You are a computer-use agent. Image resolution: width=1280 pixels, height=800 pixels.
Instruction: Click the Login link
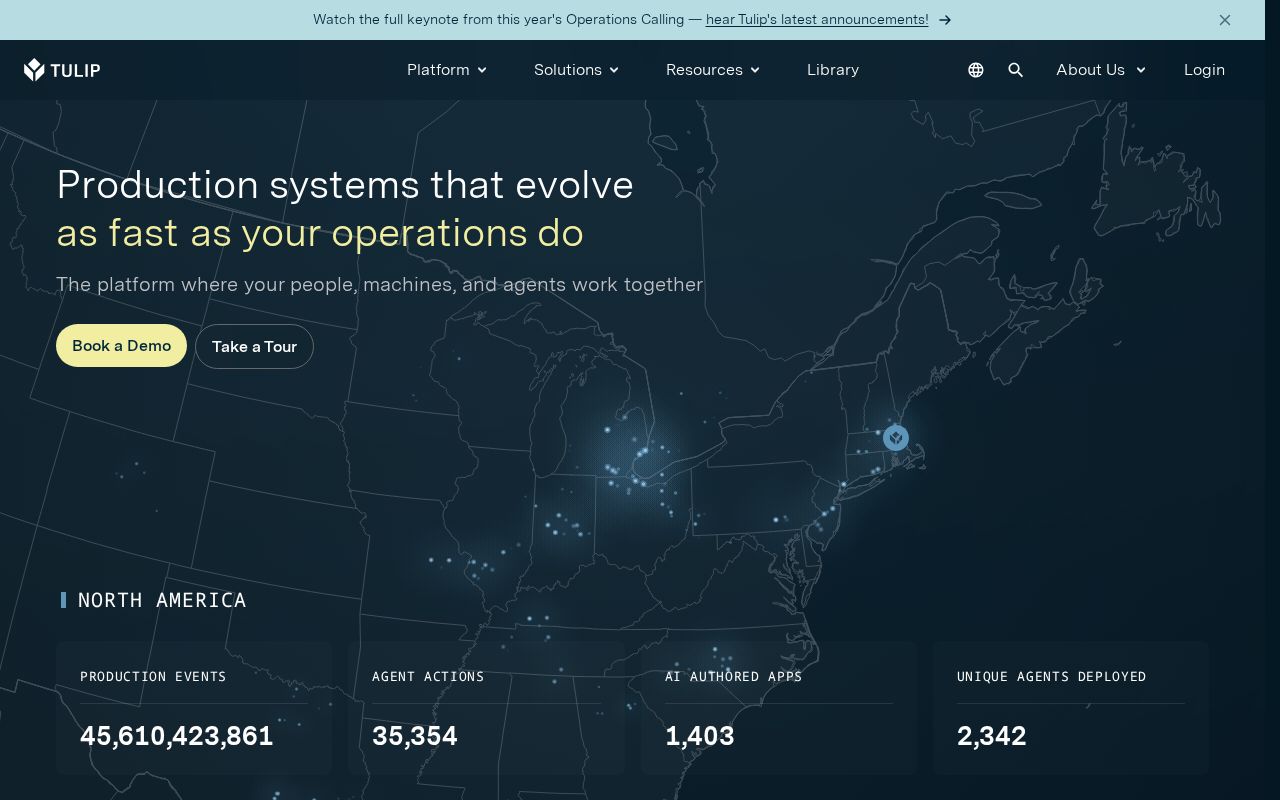point(1204,70)
